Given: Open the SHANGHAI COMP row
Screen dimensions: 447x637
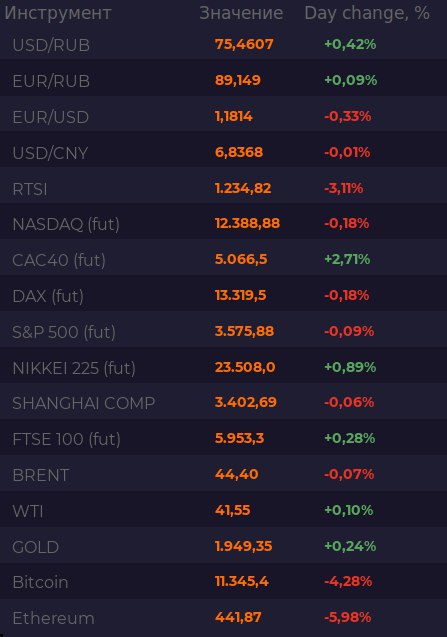Looking at the screenshot, I should coord(224,403).
